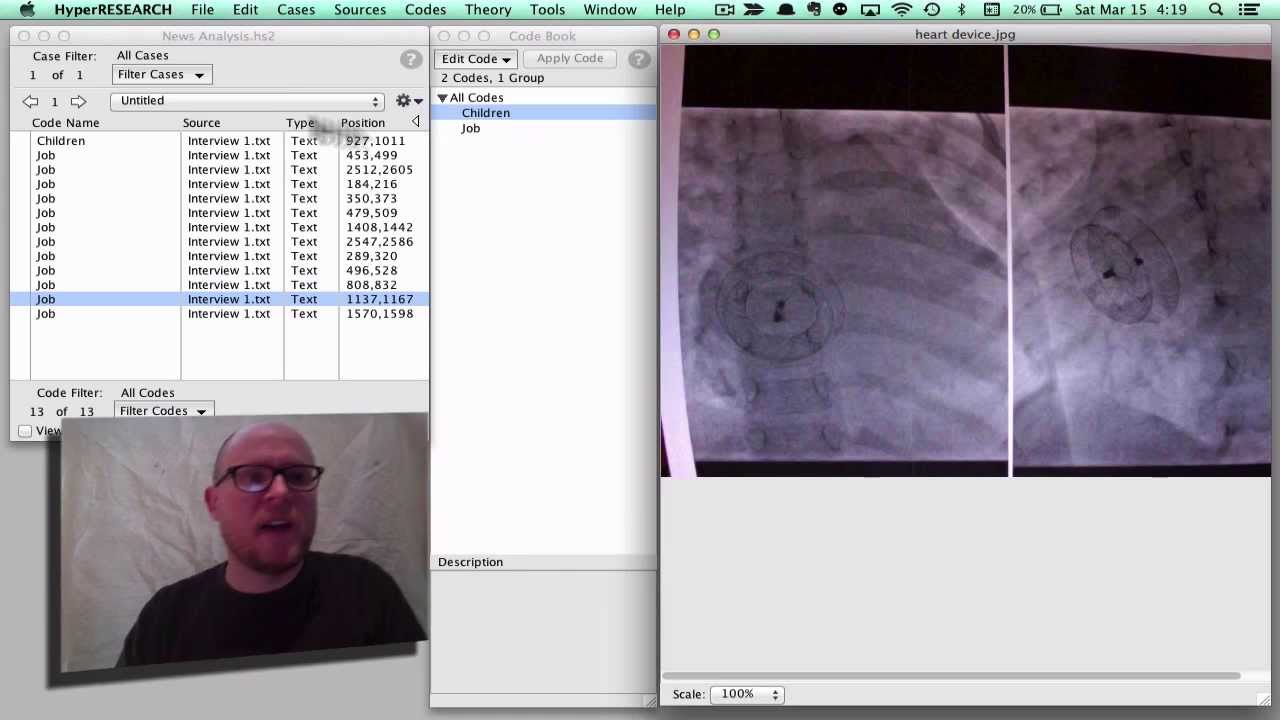Image resolution: width=1280 pixels, height=720 pixels.
Task: Click the Apply Code button
Action: point(570,59)
